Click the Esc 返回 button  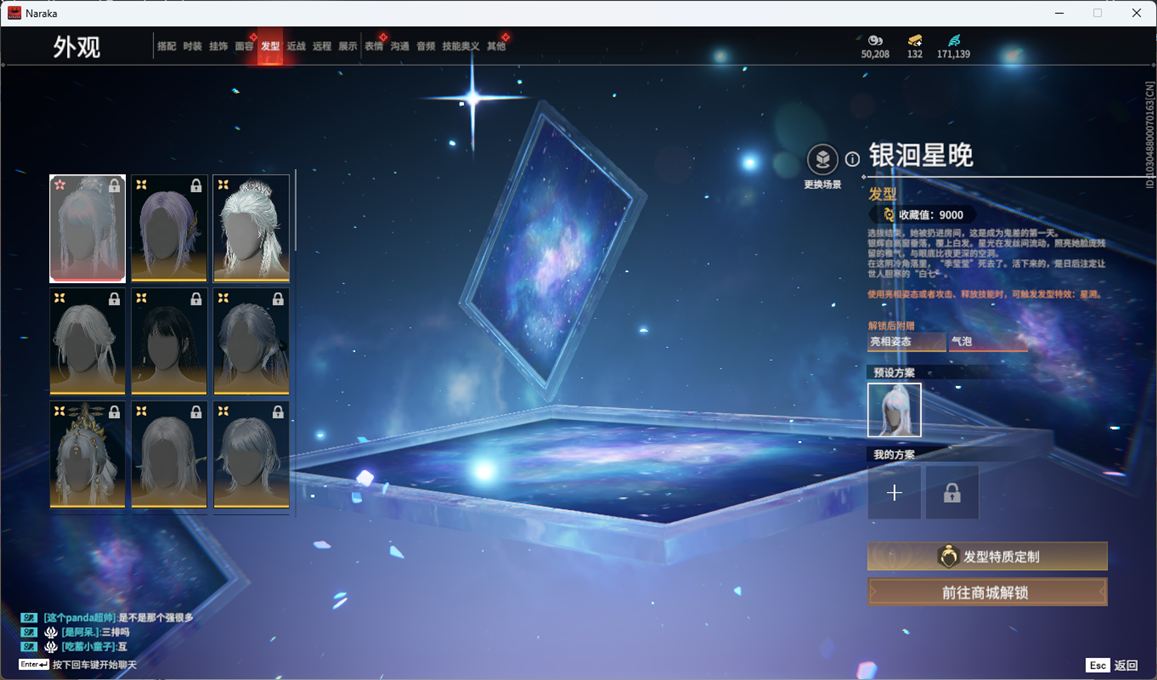point(1112,665)
